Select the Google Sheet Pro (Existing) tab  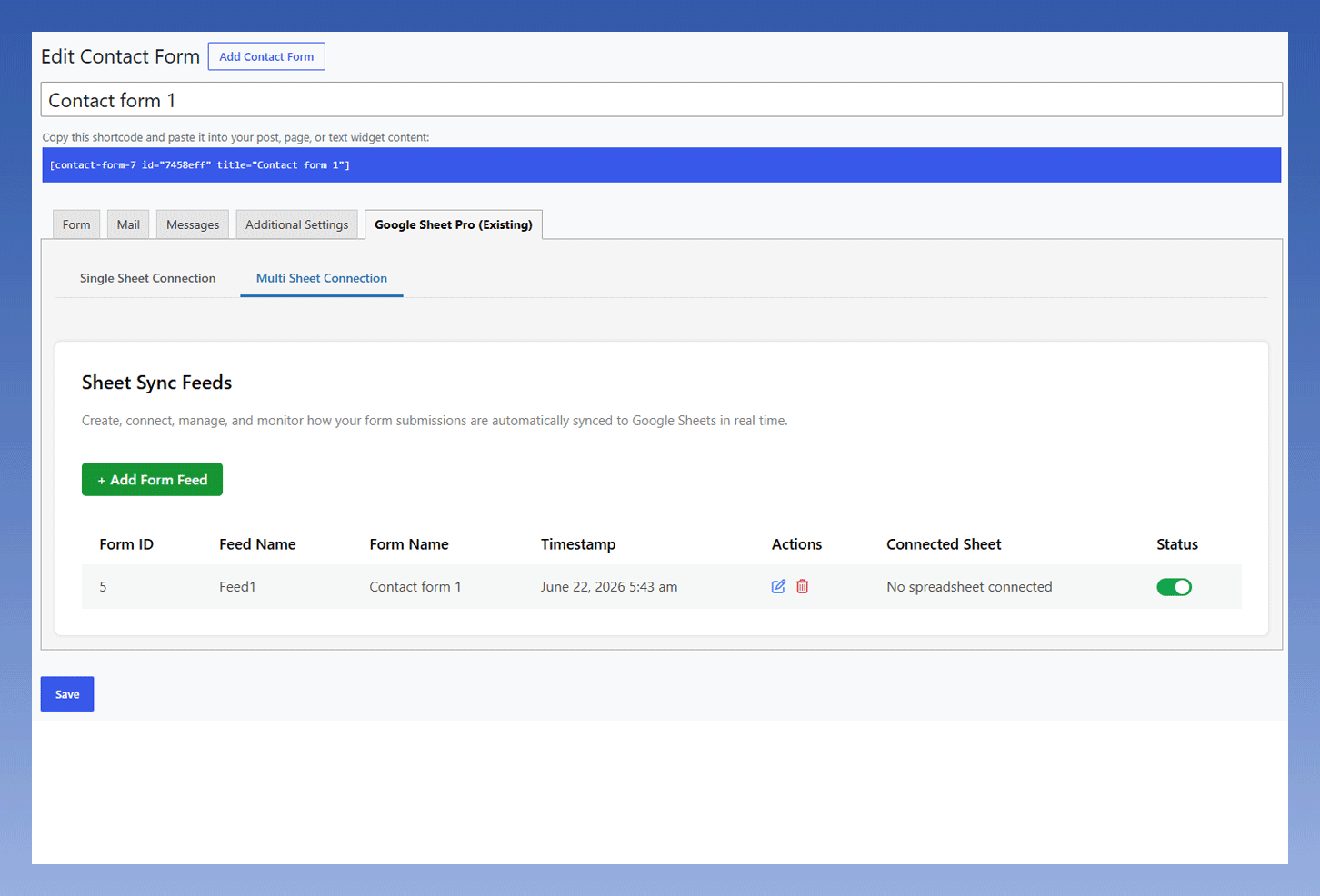pos(454,224)
